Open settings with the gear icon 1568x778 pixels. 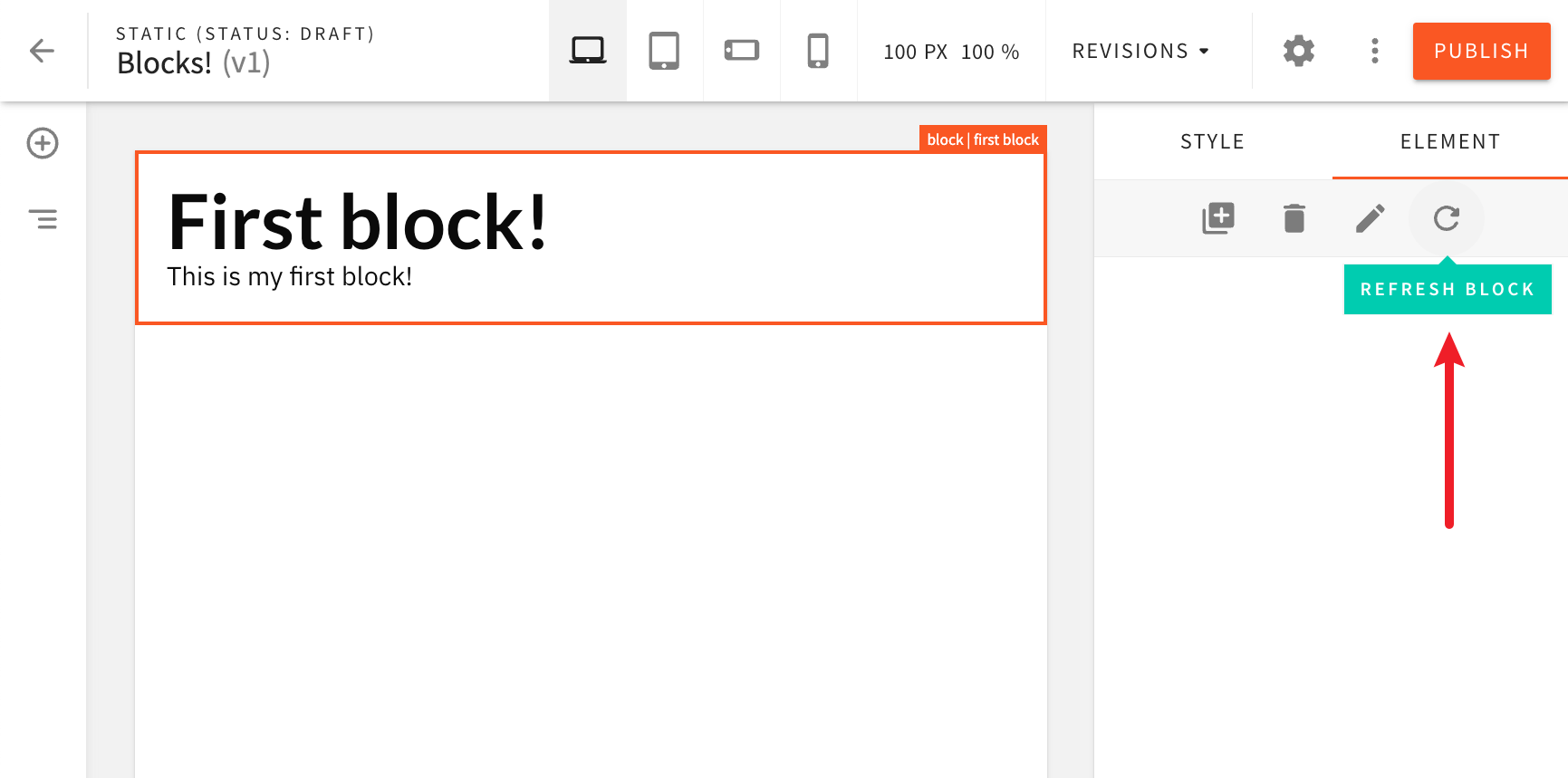tap(1298, 51)
